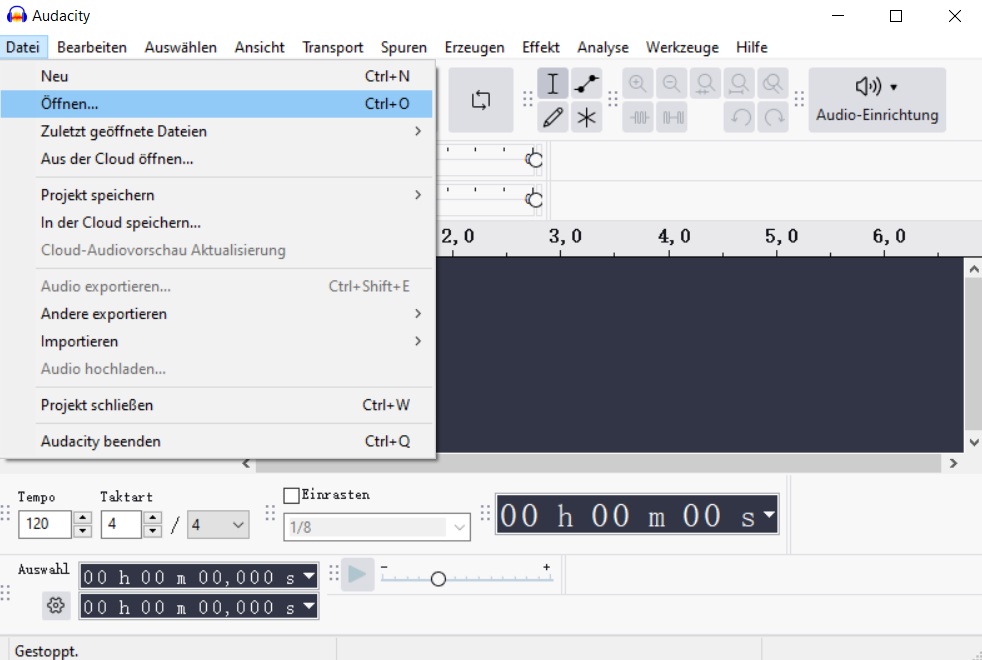Increase Tempo with its up arrow

click(x=83, y=518)
